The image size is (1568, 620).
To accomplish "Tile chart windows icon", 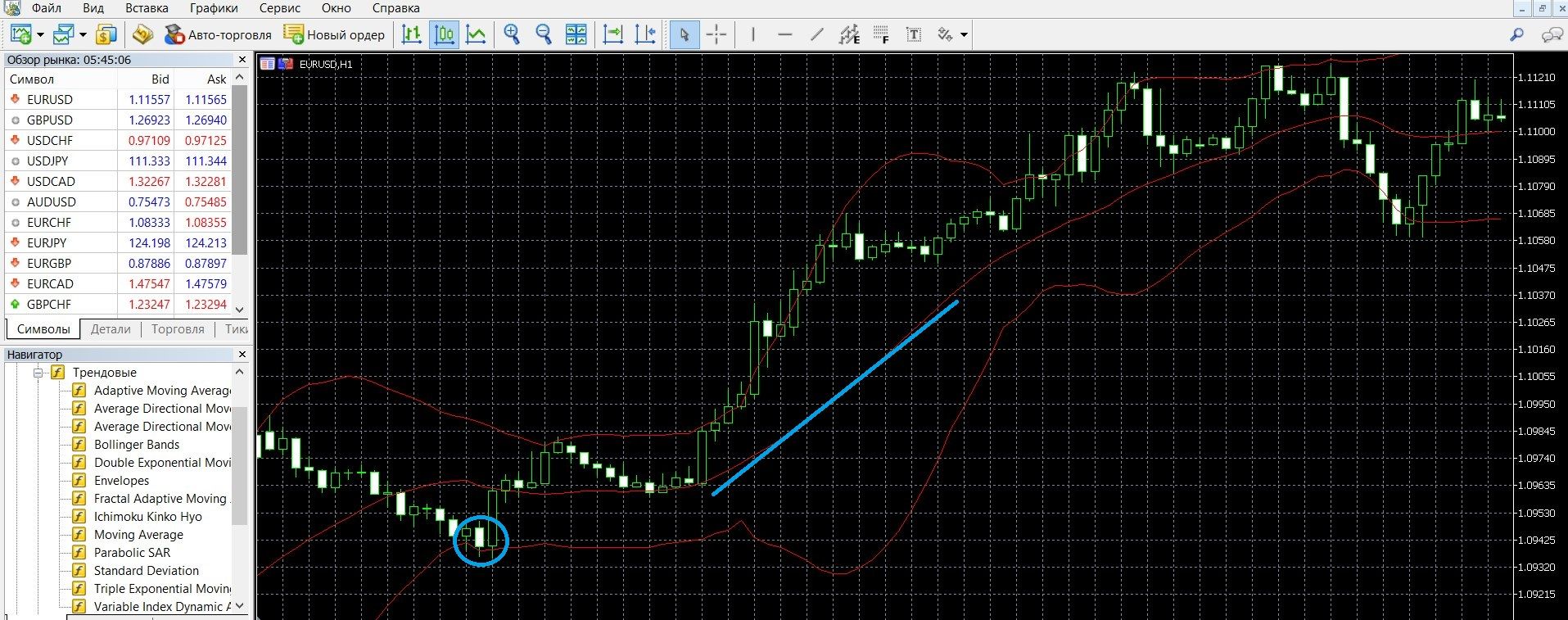I will [x=576, y=34].
